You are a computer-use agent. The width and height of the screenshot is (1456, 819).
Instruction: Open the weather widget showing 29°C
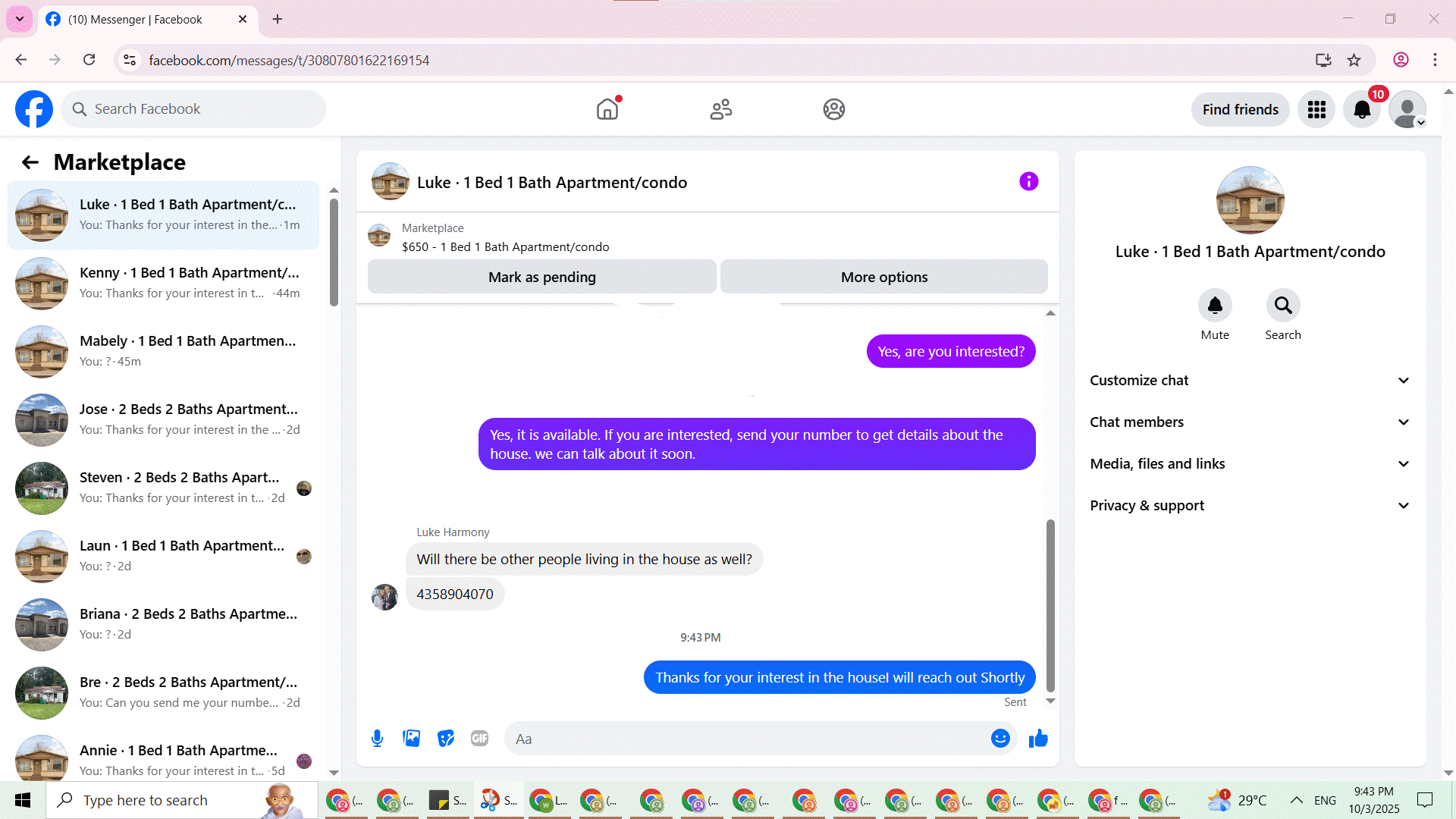1237,800
